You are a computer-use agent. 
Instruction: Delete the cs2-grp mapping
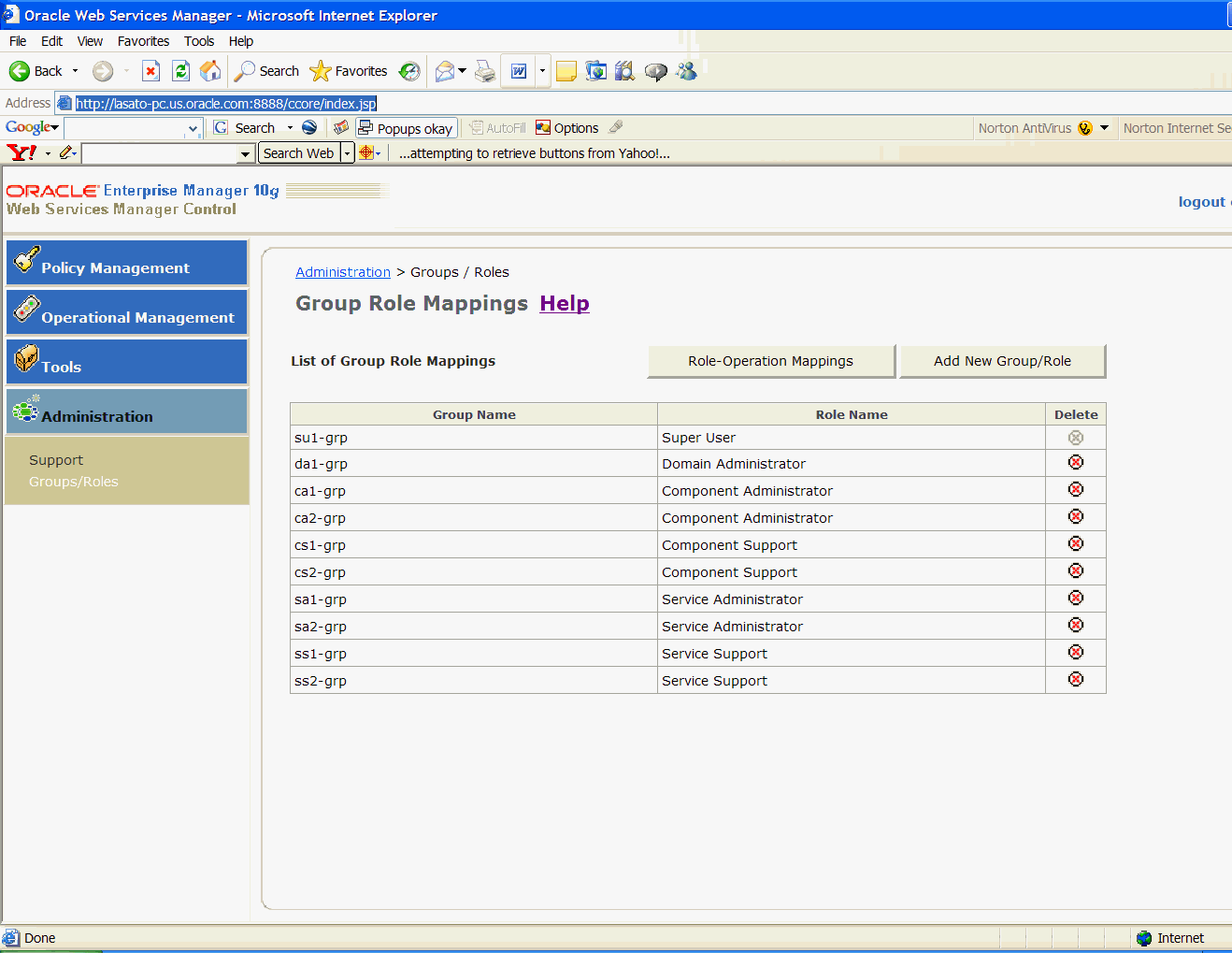(1076, 570)
